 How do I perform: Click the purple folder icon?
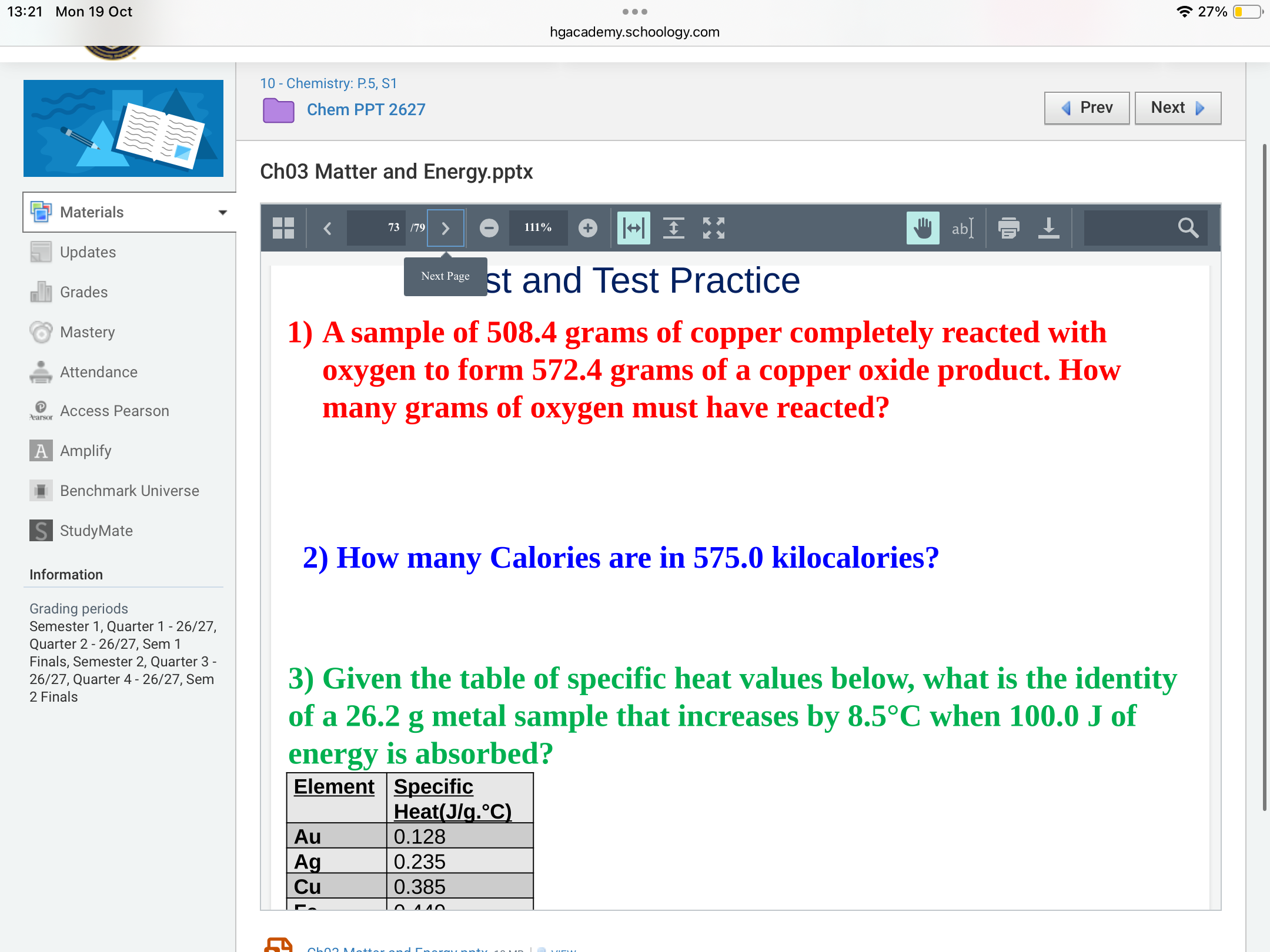click(x=278, y=110)
